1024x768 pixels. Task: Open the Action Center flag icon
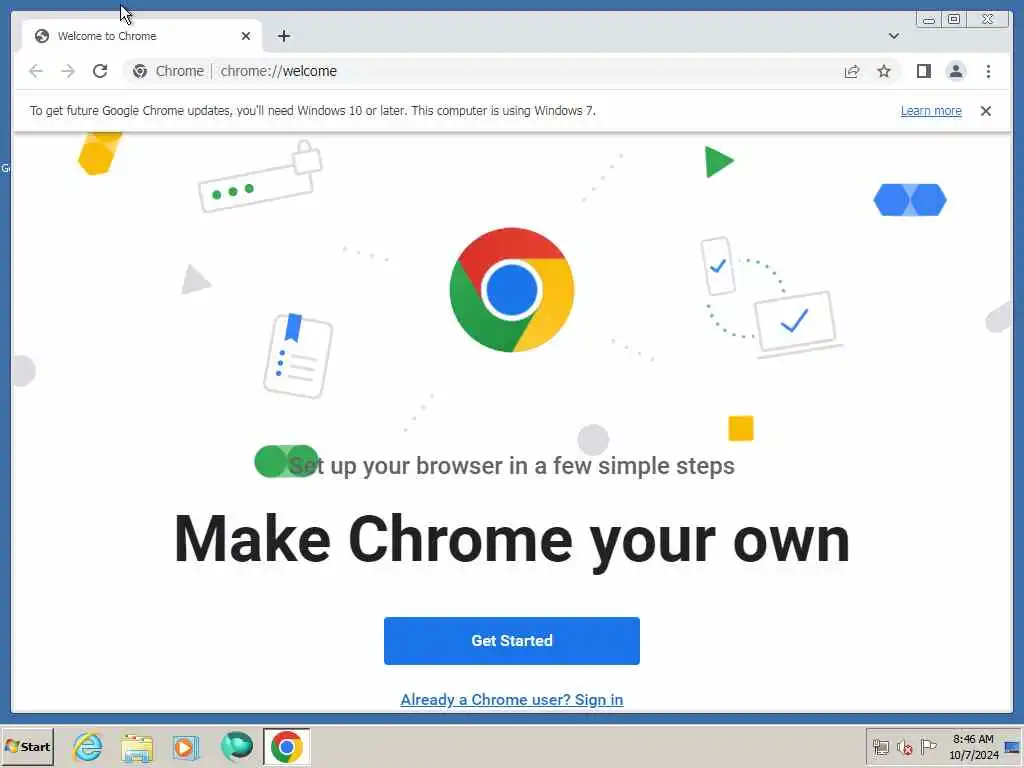tap(928, 746)
